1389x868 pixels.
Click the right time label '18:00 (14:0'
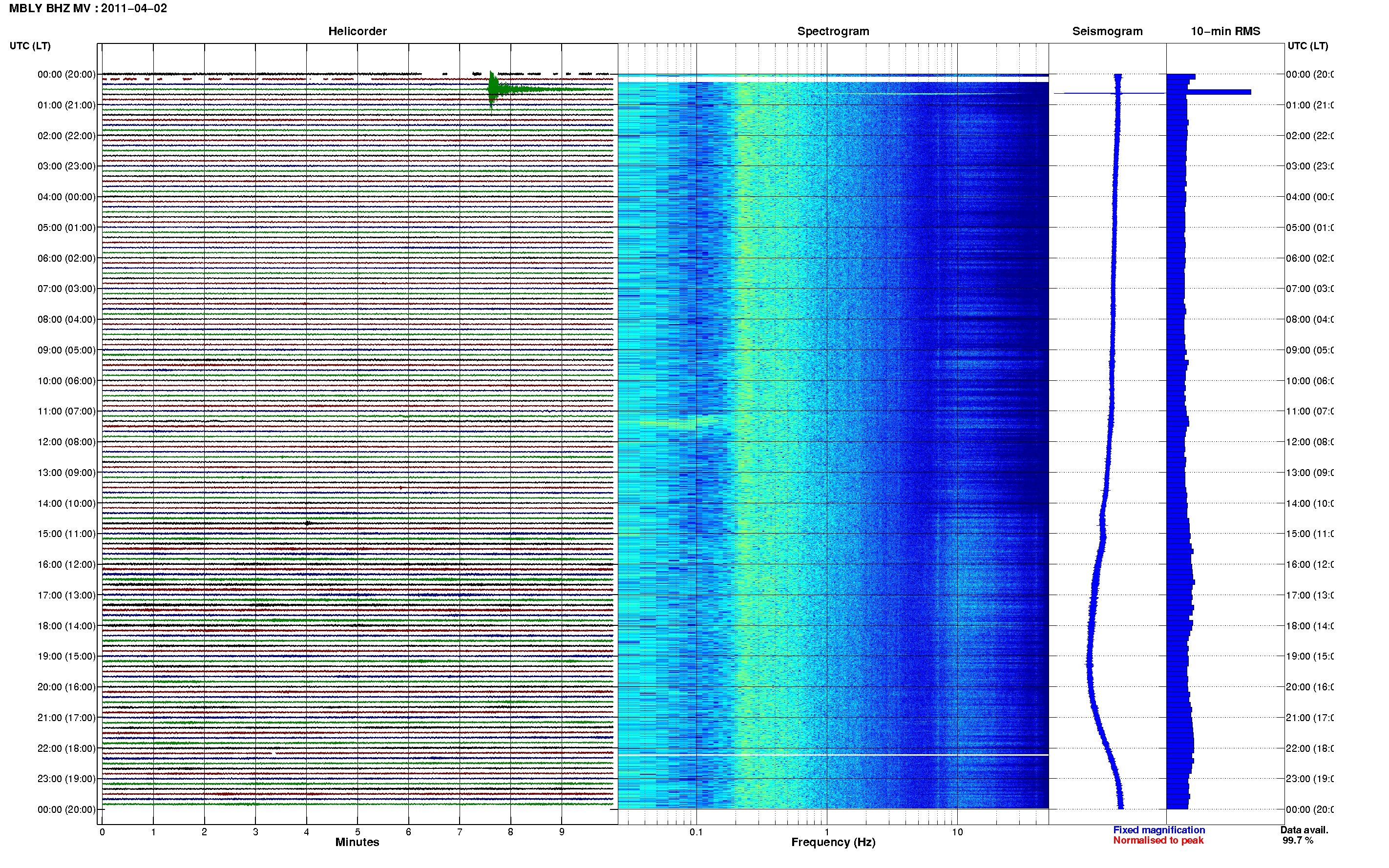(1310, 626)
